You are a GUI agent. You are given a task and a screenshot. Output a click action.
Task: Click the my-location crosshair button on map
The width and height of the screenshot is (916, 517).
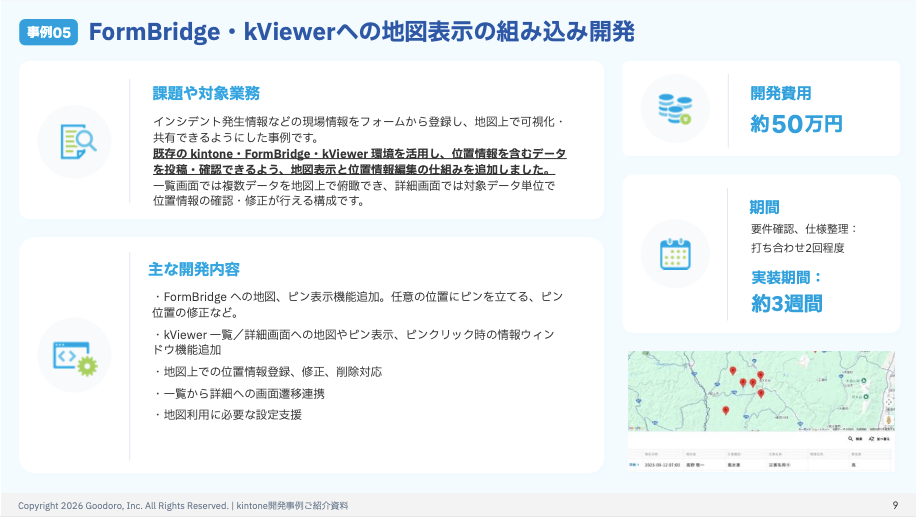(889, 402)
